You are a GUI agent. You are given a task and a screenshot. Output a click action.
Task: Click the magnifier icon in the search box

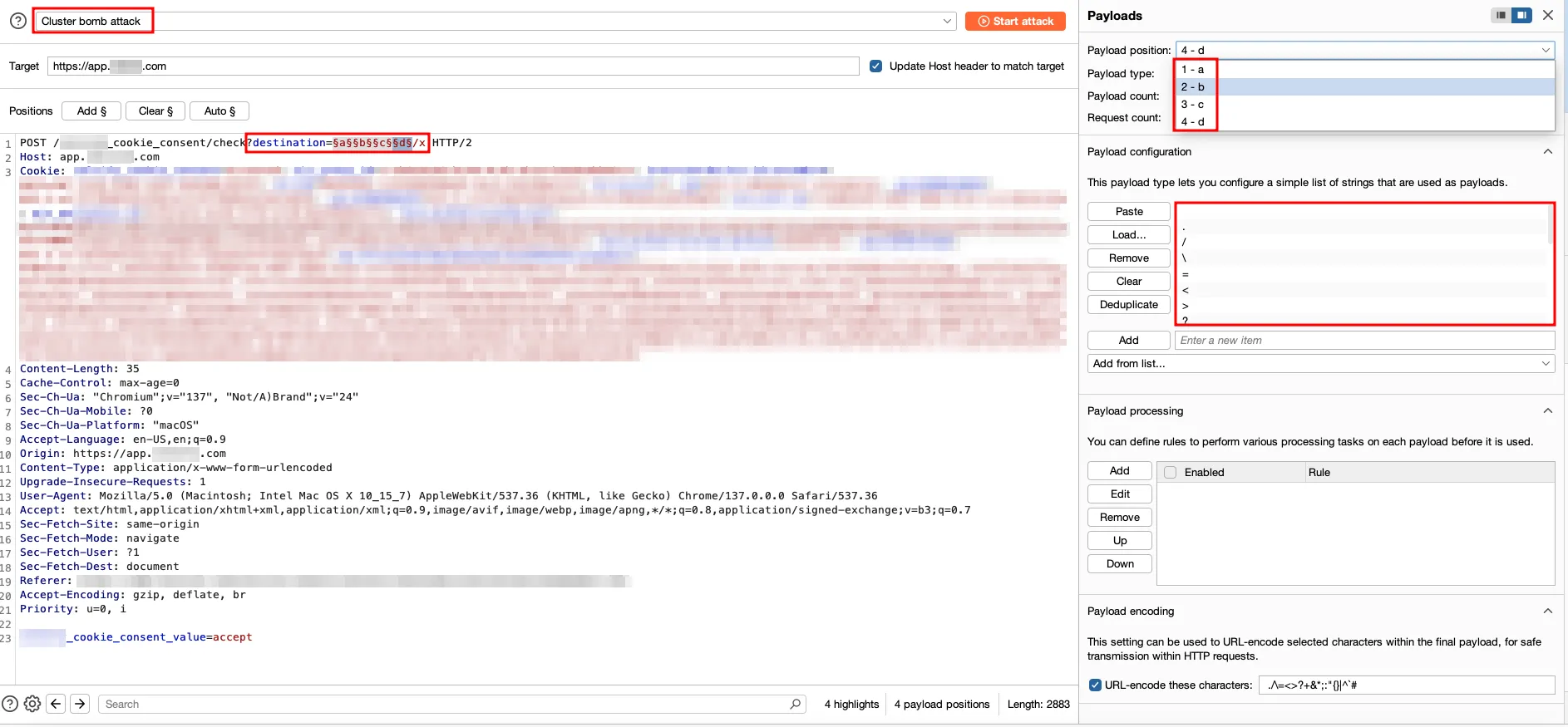pyautogui.click(x=795, y=704)
